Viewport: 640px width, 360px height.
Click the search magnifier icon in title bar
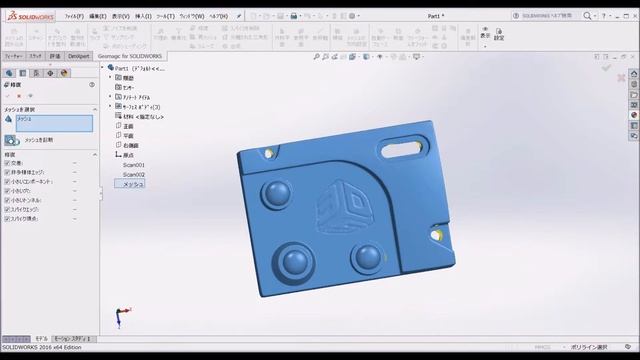587,16
